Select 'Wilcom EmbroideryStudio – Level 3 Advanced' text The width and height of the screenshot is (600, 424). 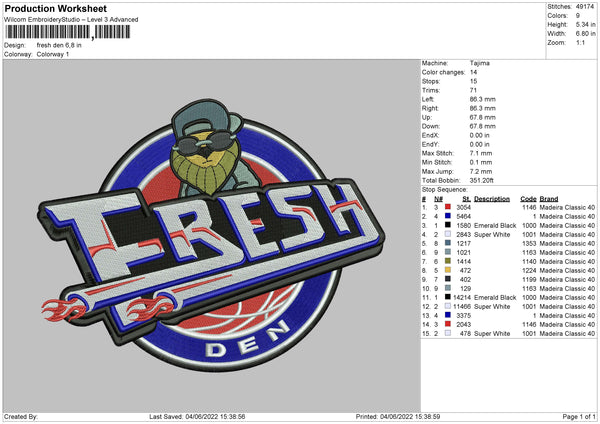71,20
